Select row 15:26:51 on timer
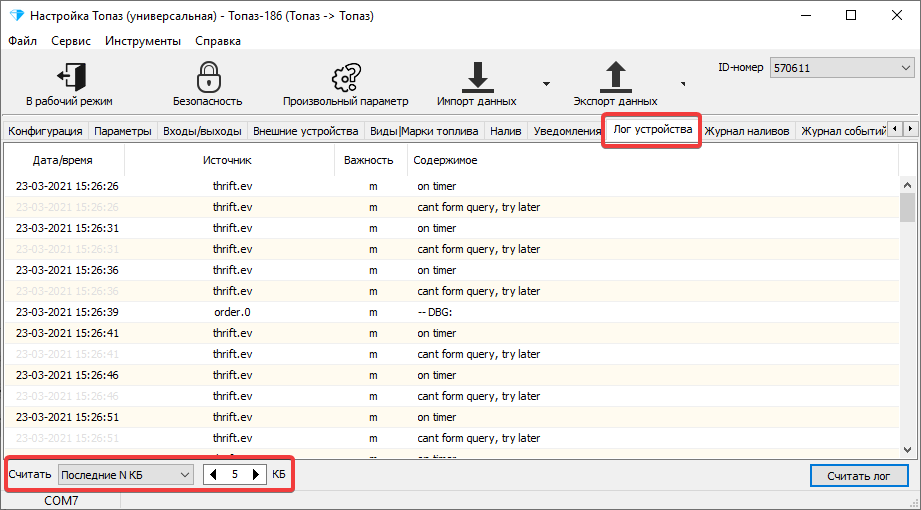921x510 pixels. tap(451, 417)
